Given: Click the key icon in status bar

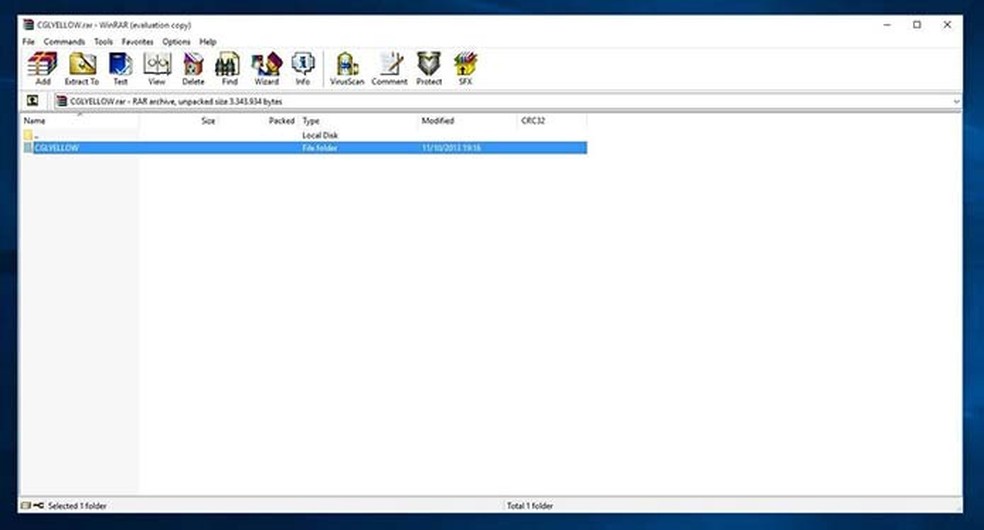Looking at the screenshot, I should click(38, 506).
